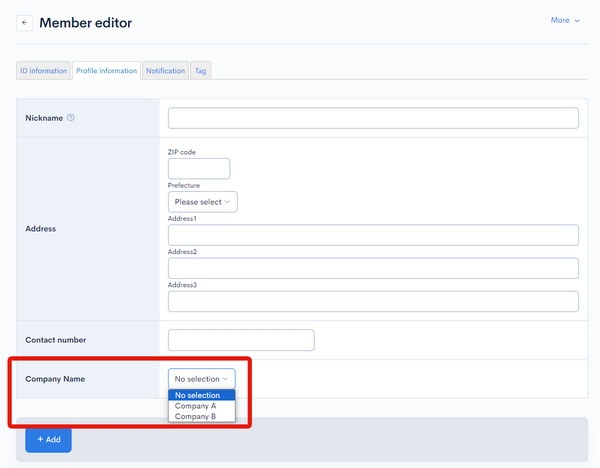Click the Nickname help question icon
This screenshot has height=468, width=600.
pyautogui.click(x=71, y=117)
